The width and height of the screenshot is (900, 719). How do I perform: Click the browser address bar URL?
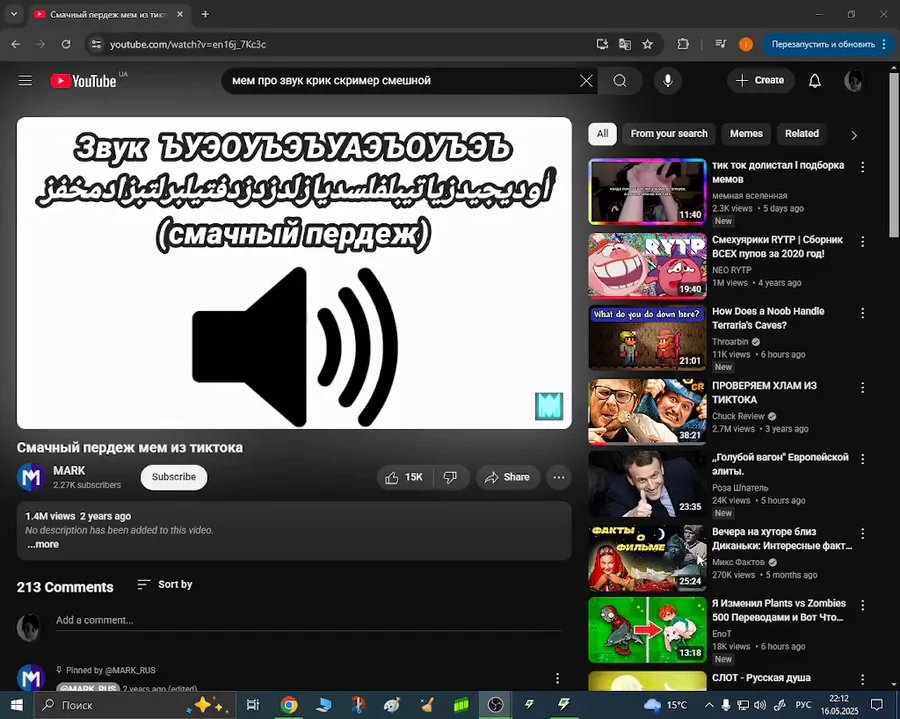click(188, 44)
